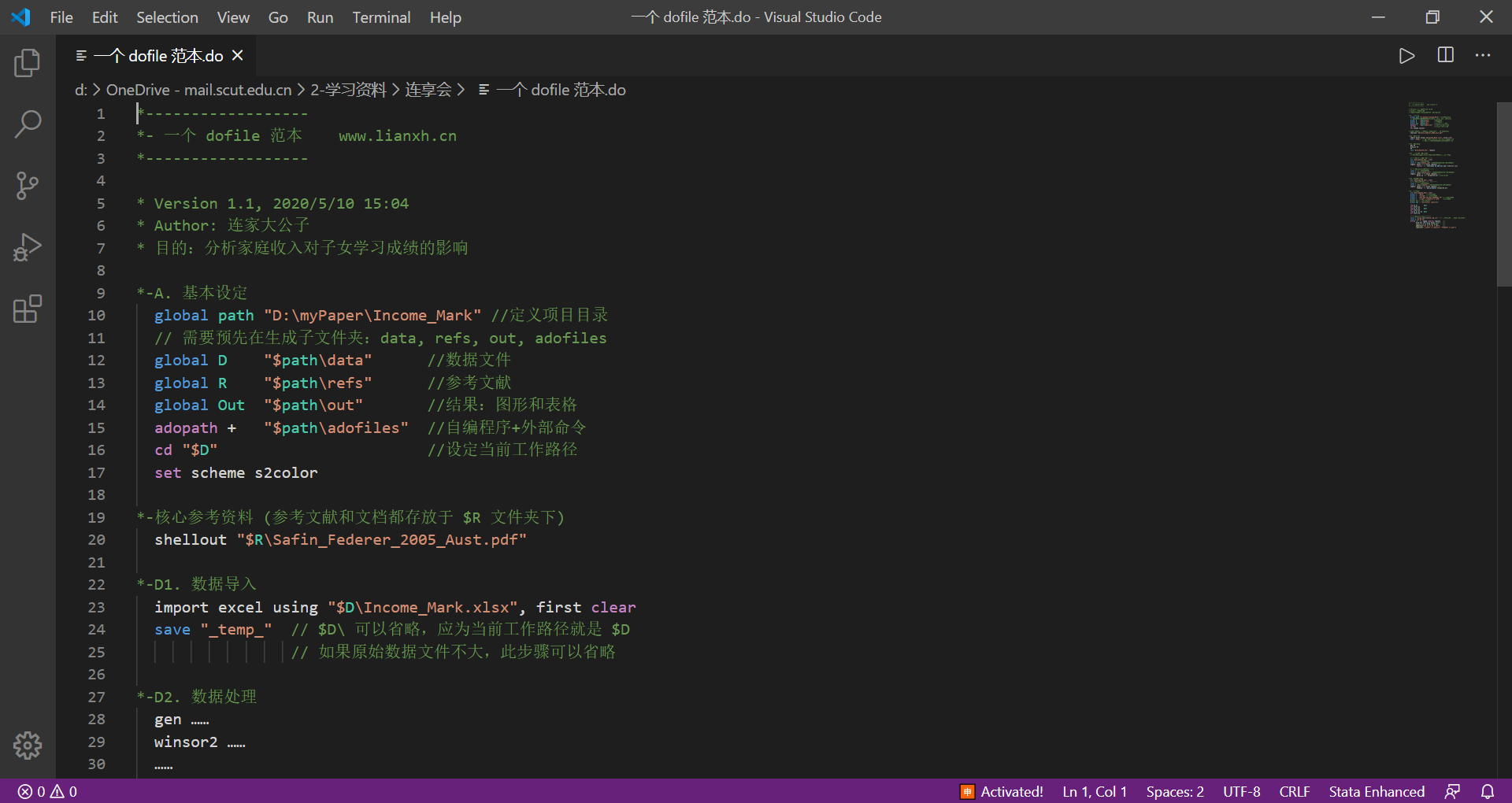This screenshot has width=1512, height=803.
Task: Expand the 2-学习资料 breadcrumb
Action: coord(349,90)
